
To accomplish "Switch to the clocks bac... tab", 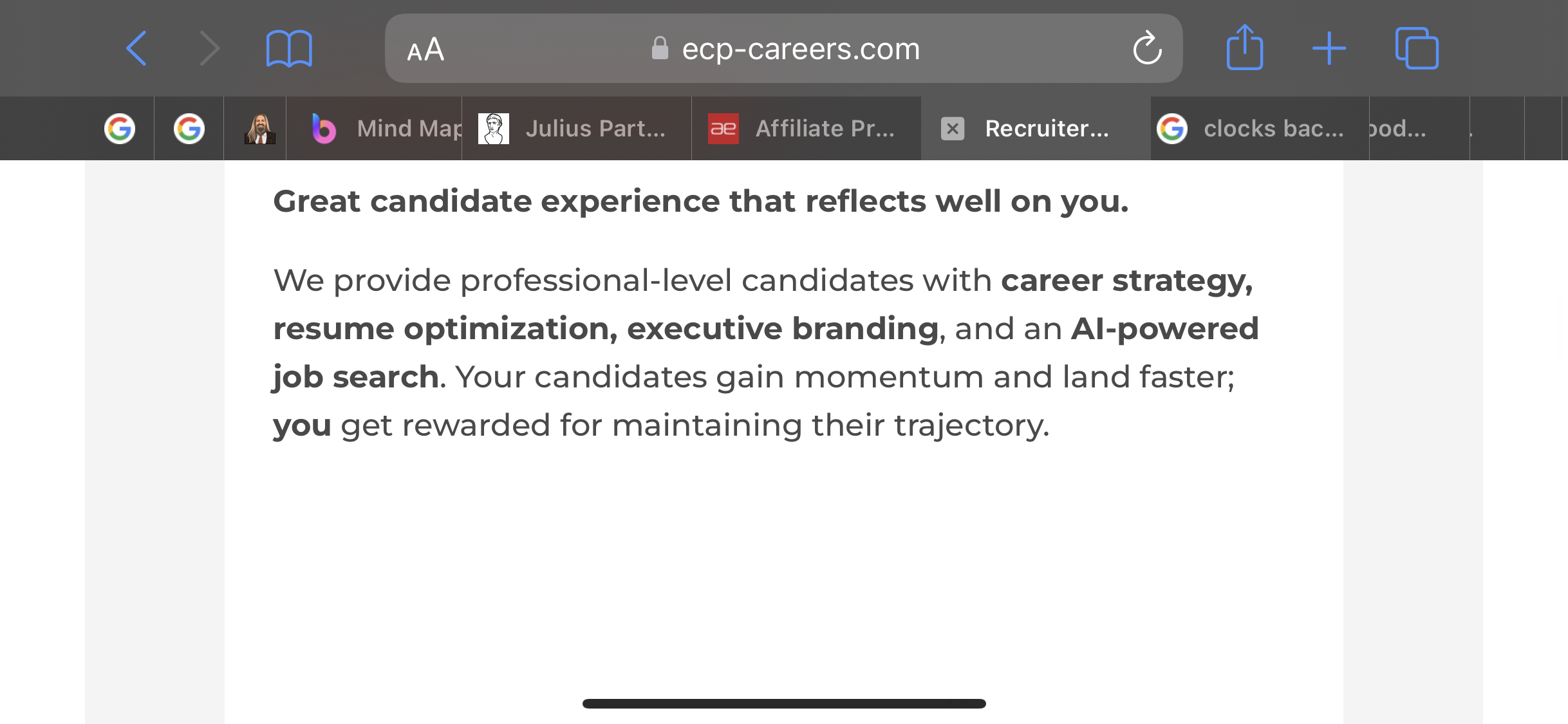I will 1260,129.
